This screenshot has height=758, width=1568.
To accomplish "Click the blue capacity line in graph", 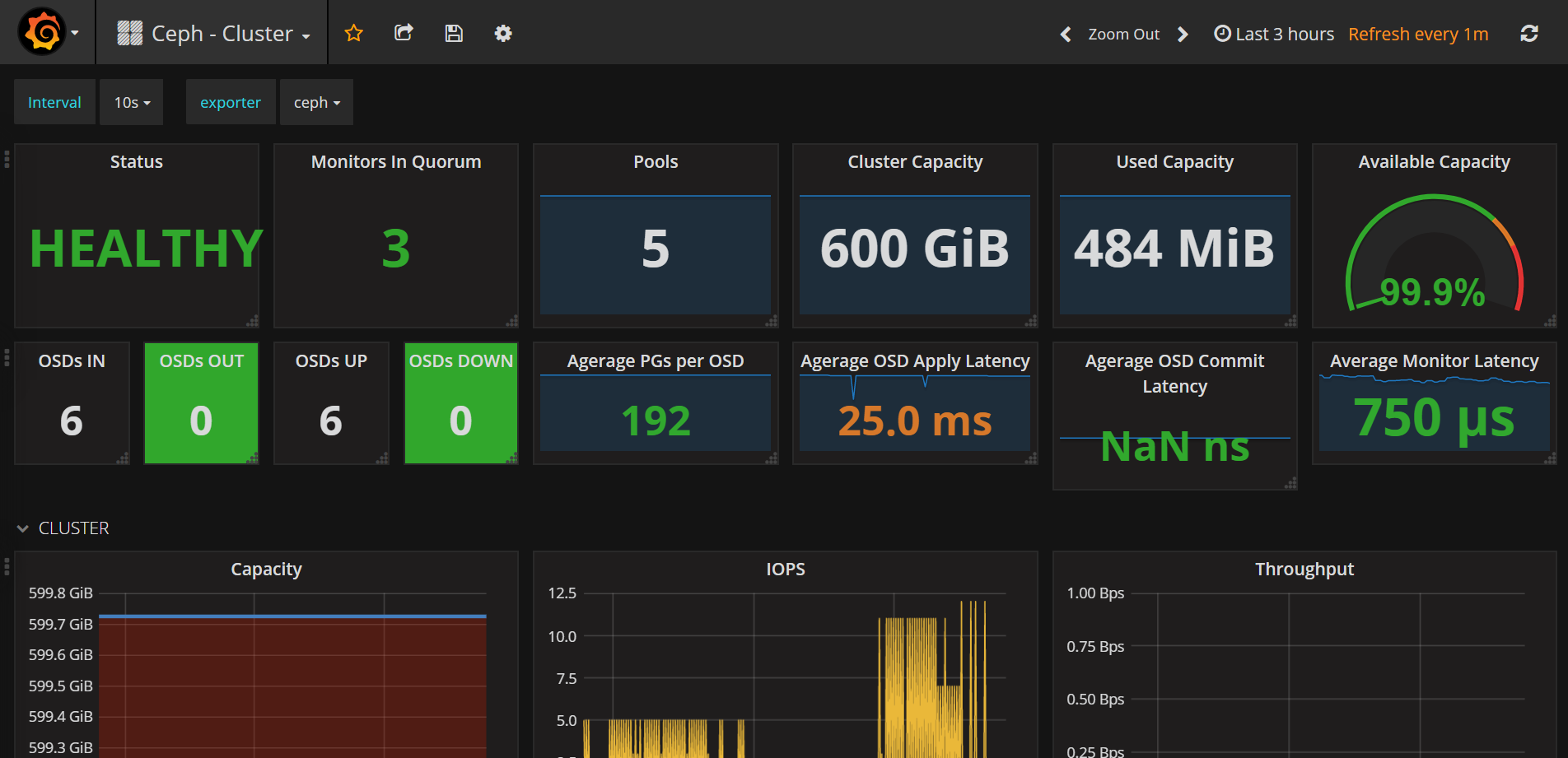I will [292, 616].
